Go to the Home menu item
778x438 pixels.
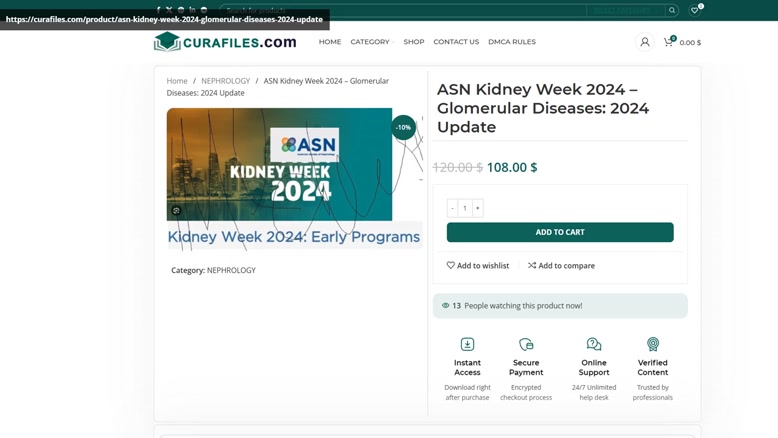click(329, 42)
